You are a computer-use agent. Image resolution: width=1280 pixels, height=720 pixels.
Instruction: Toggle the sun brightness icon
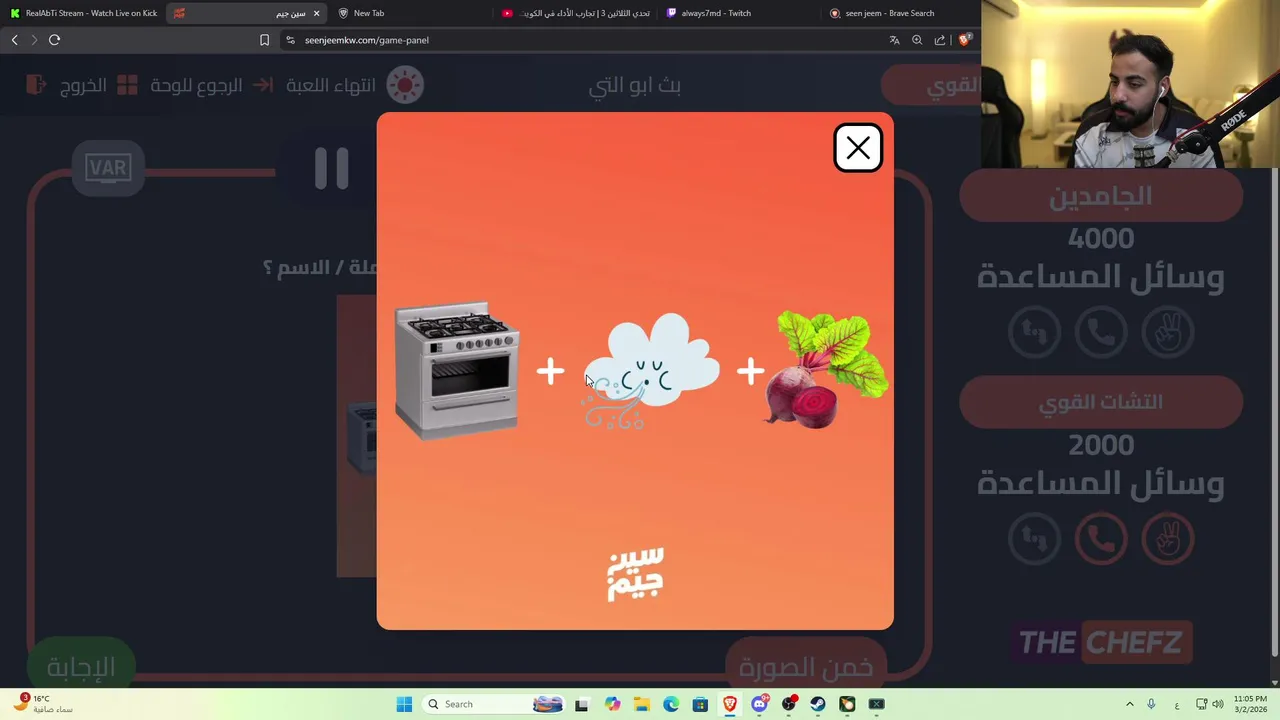(x=405, y=85)
